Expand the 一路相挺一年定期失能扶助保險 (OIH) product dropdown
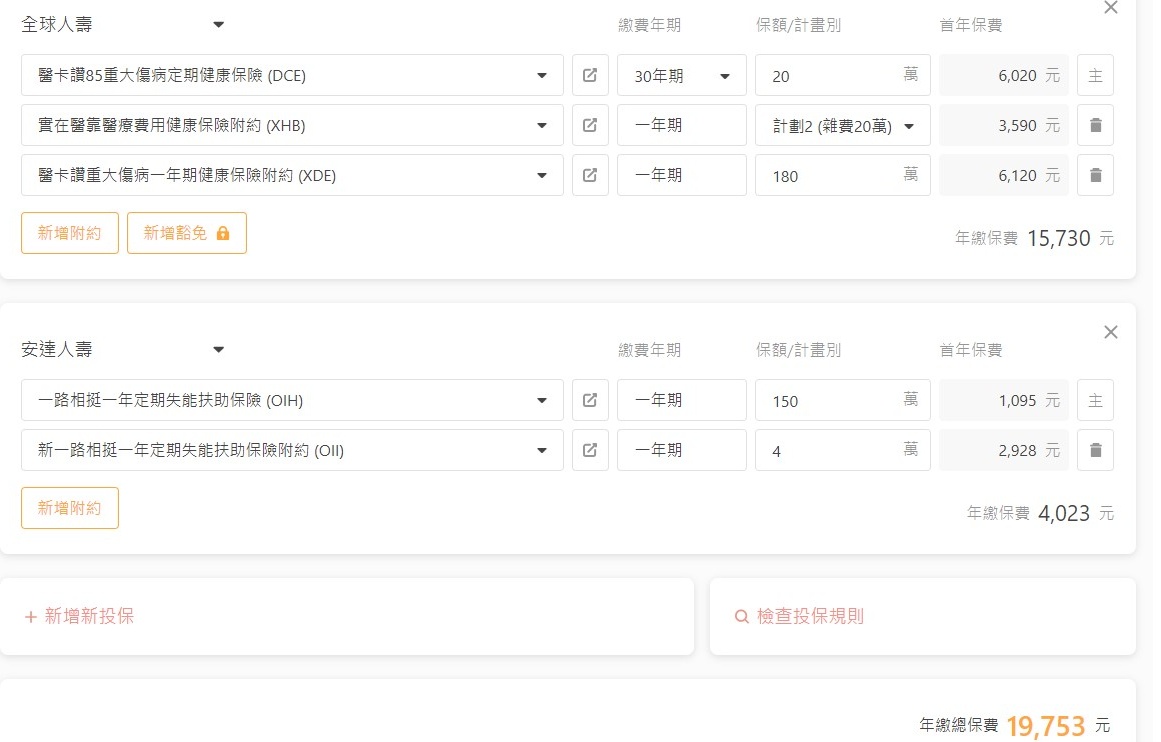 pyautogui.click(x=542, y=400)
